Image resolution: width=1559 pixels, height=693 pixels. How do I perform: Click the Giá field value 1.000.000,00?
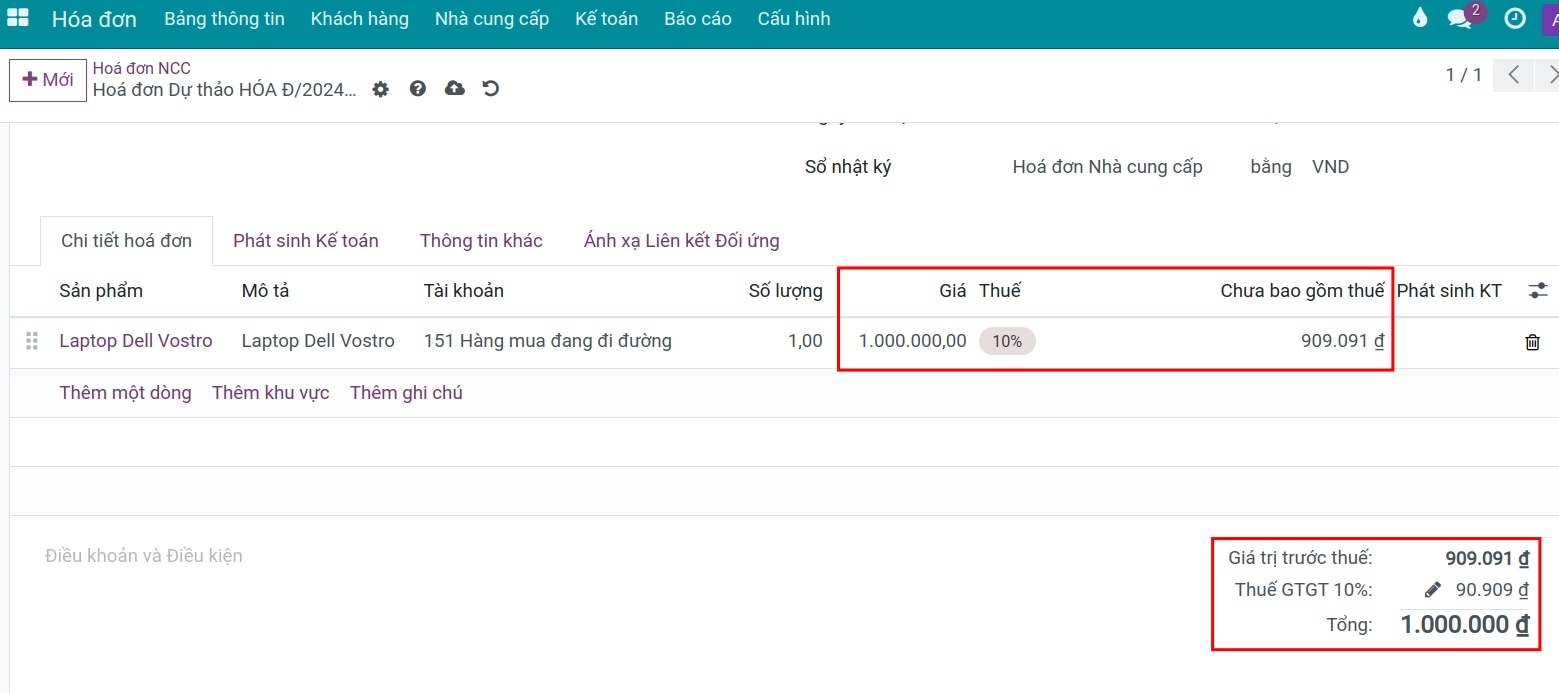pos(912,341)
